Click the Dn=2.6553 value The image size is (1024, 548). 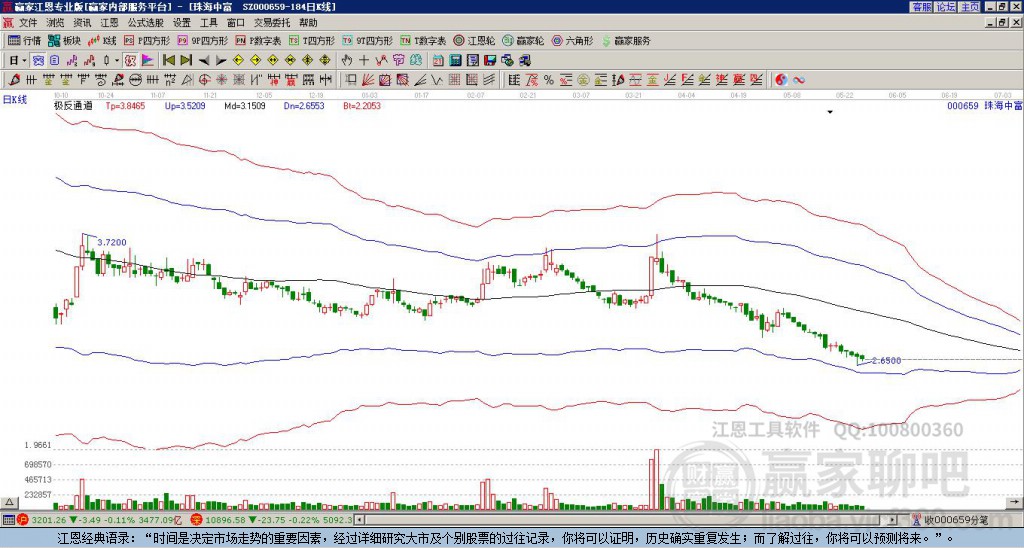point(304,105)
